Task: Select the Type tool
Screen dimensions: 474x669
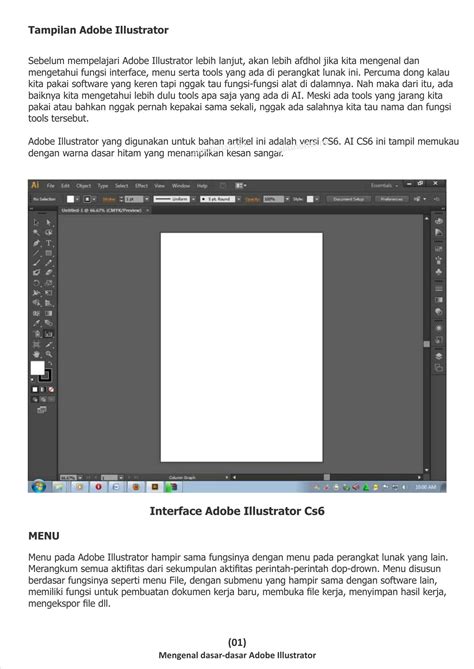Action: click(49, 243)
